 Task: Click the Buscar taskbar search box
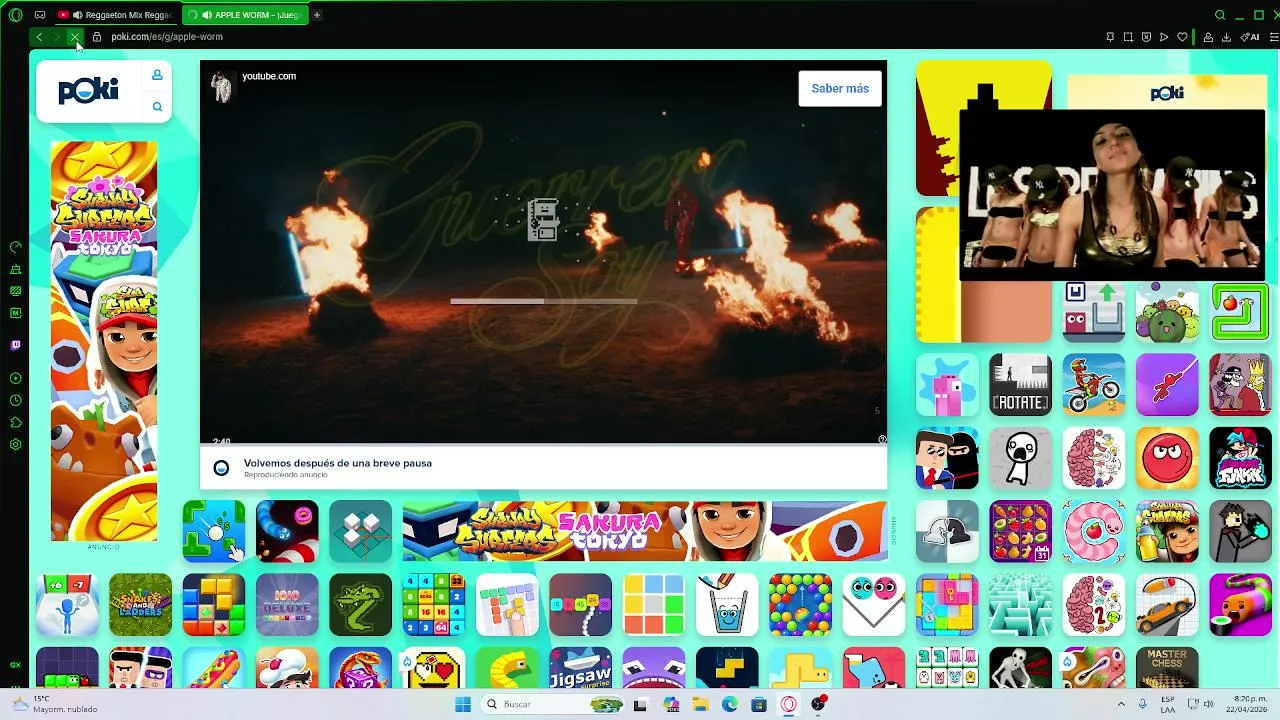553,704
